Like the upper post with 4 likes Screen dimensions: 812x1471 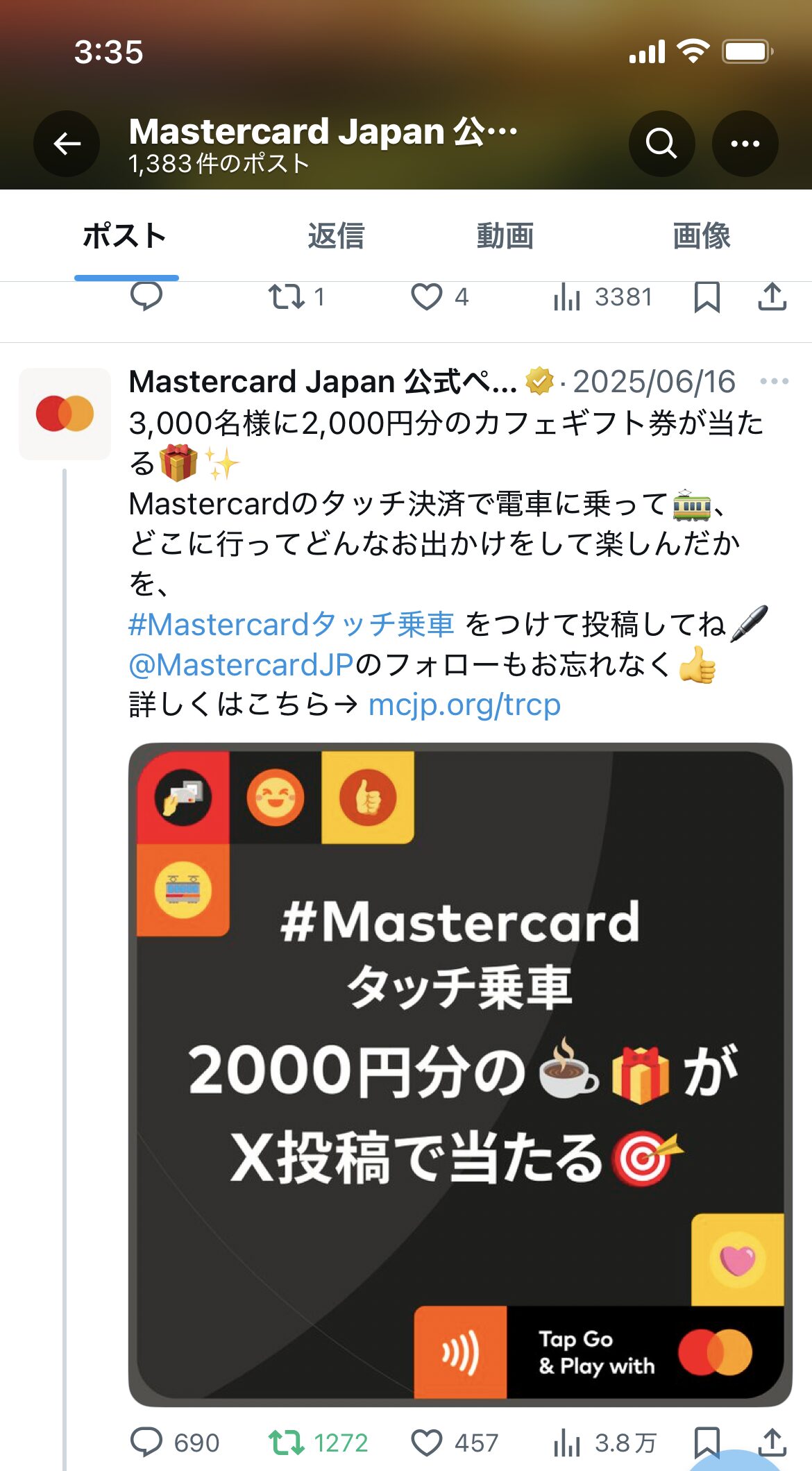click(x=427, y=297)
